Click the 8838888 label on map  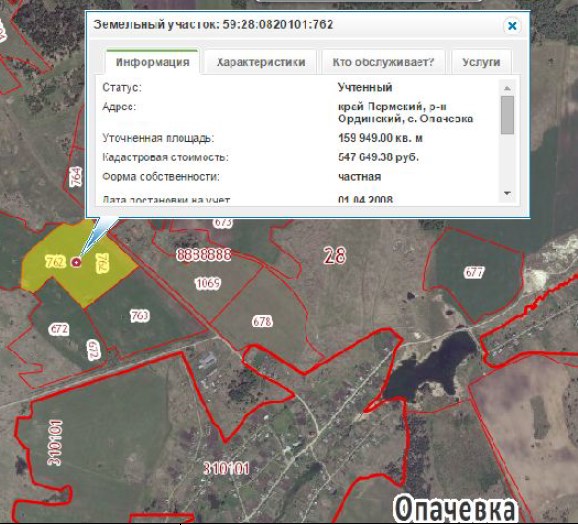(204, 255)
